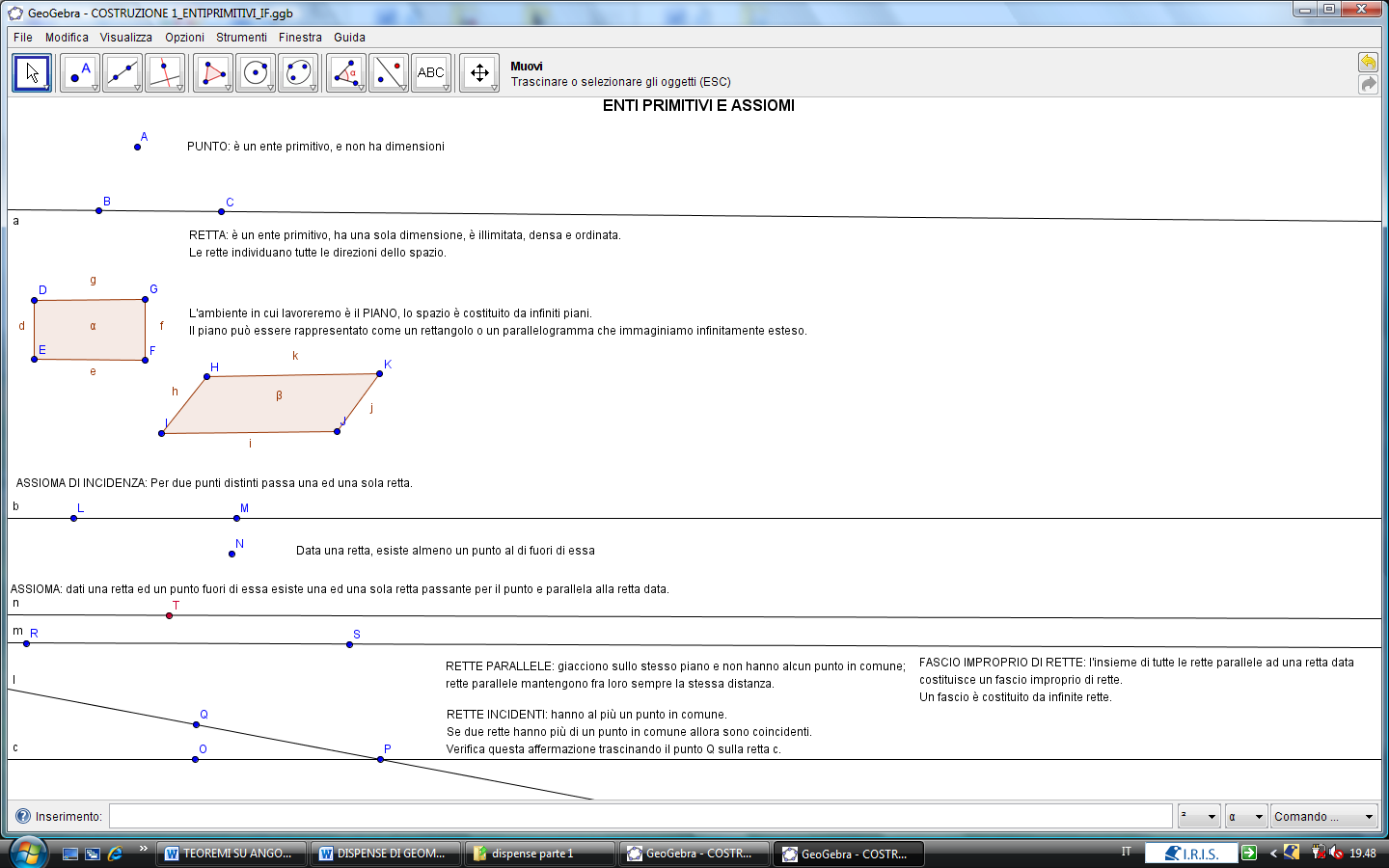Viewport: 1389px width, 868px height.
Task: Open the Guida menu
Action: point(349,38)
